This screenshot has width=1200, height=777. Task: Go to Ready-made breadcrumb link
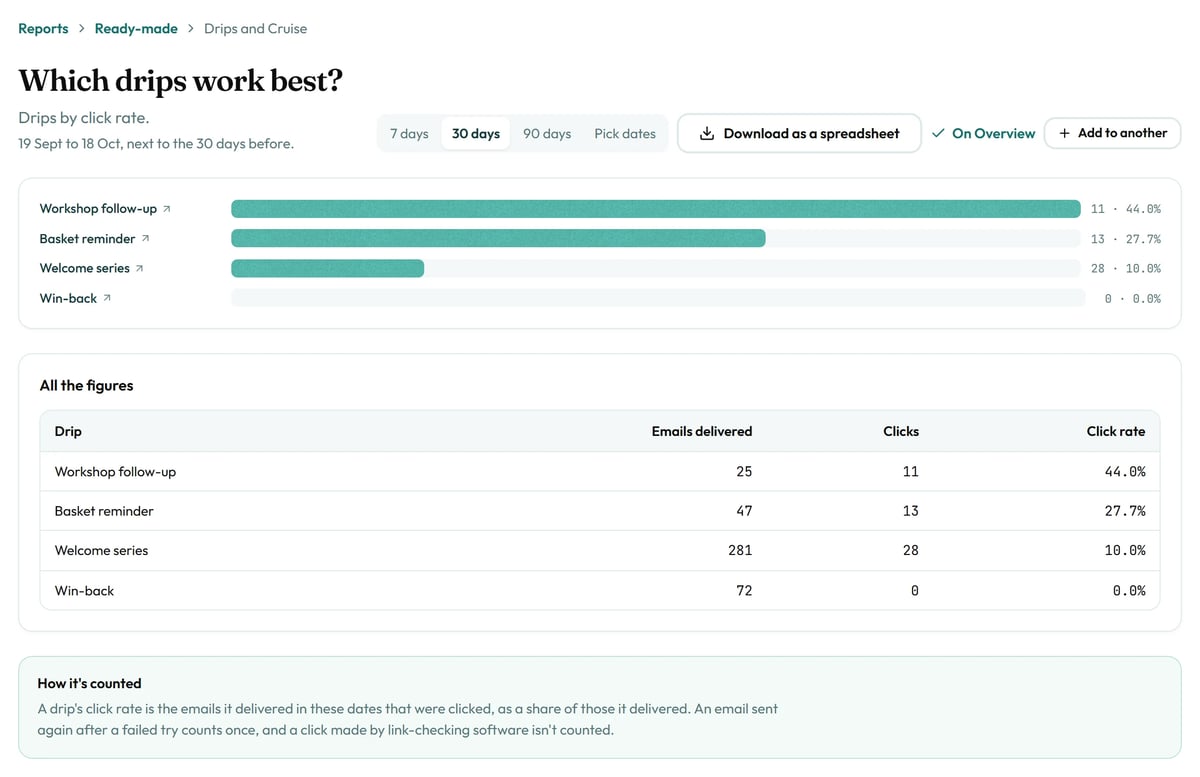[136, 29]
